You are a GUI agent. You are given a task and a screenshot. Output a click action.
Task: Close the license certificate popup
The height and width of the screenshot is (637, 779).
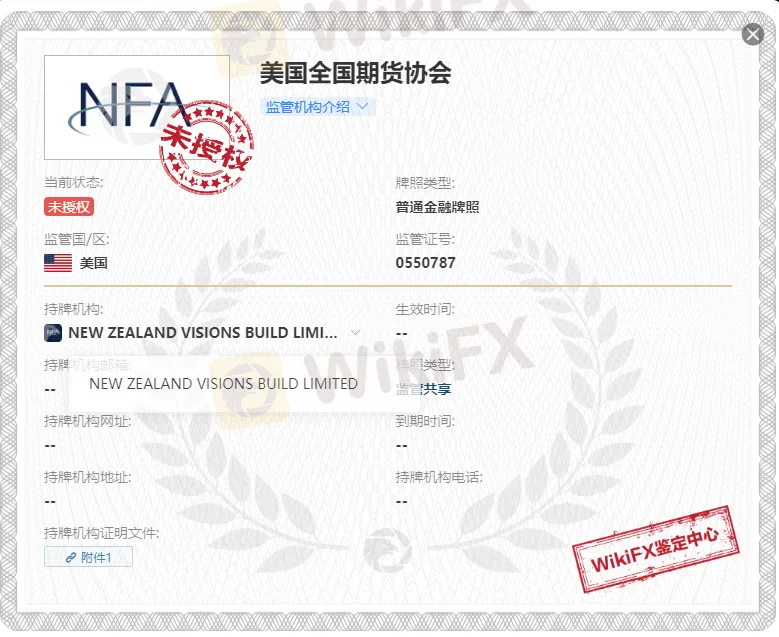point(753,34)
